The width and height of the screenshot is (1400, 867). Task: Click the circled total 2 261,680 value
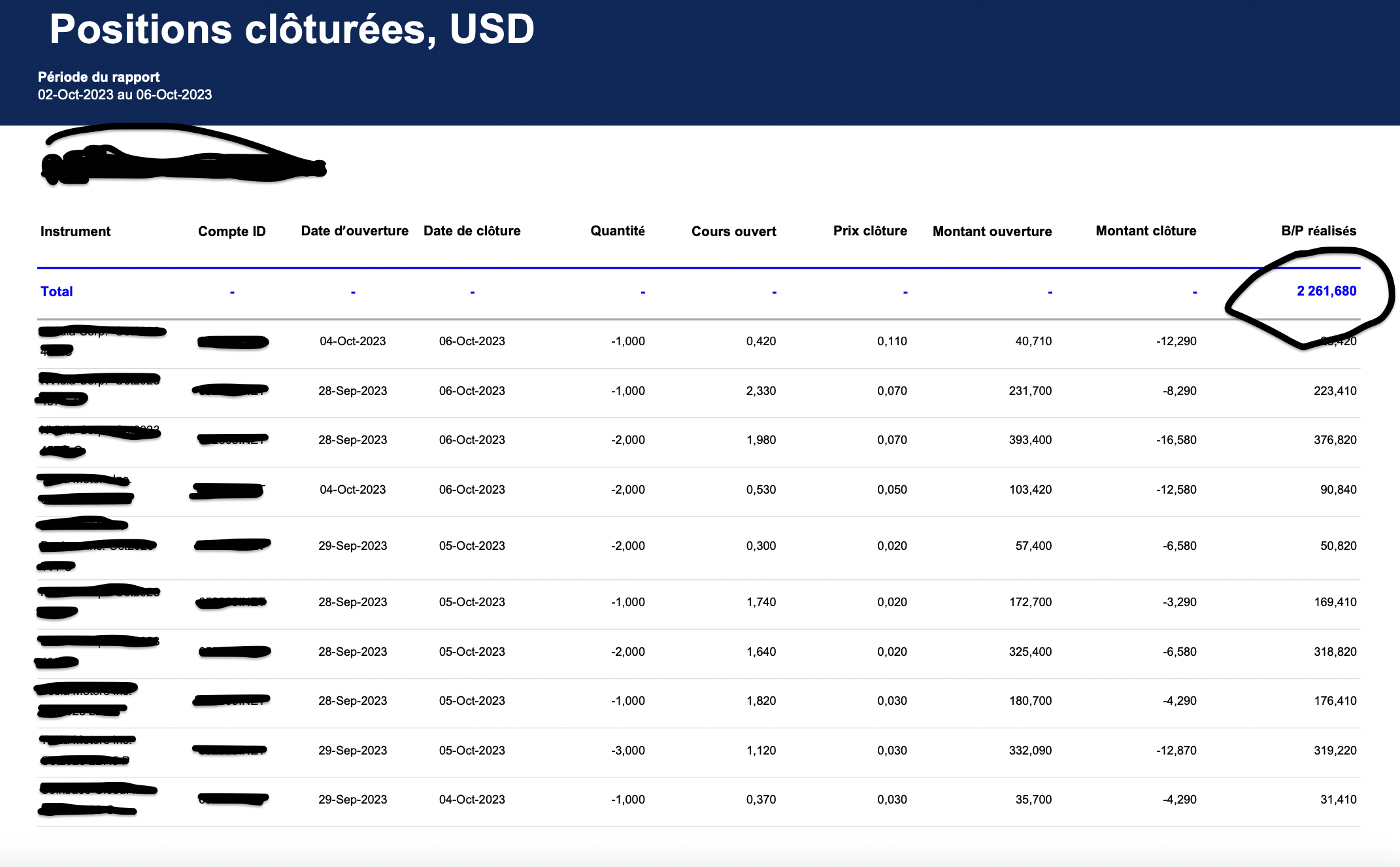coord(1326,291)
